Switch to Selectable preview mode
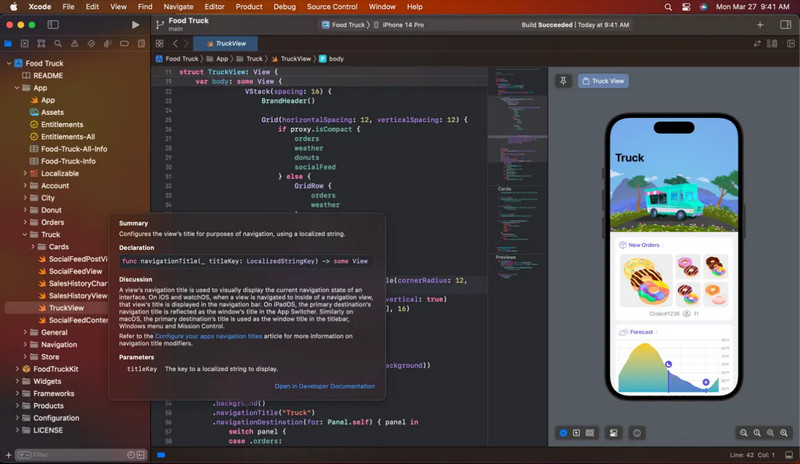The width and height of the screenshot is (800, 464). [577, 433]
